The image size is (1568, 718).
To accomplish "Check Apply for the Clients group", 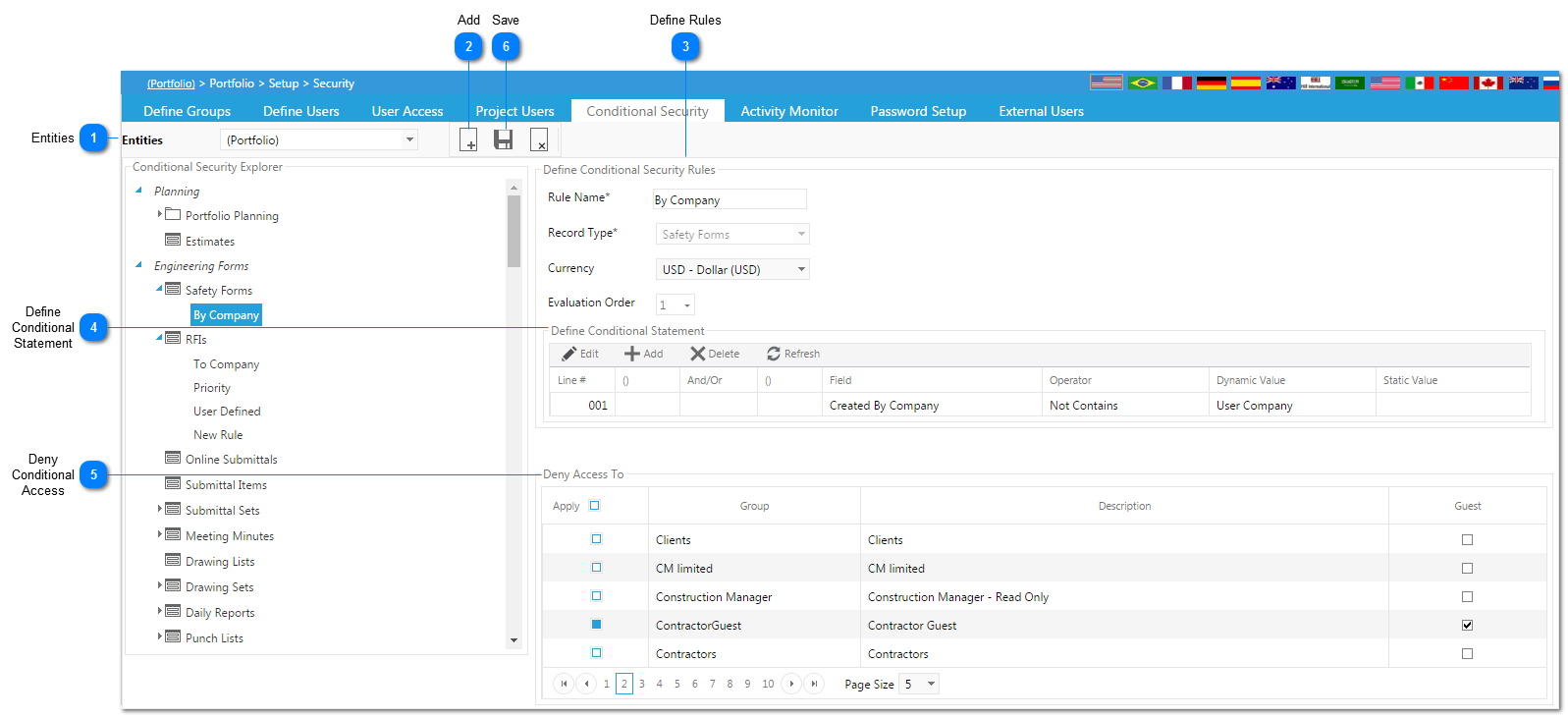I will pos(596,539).
